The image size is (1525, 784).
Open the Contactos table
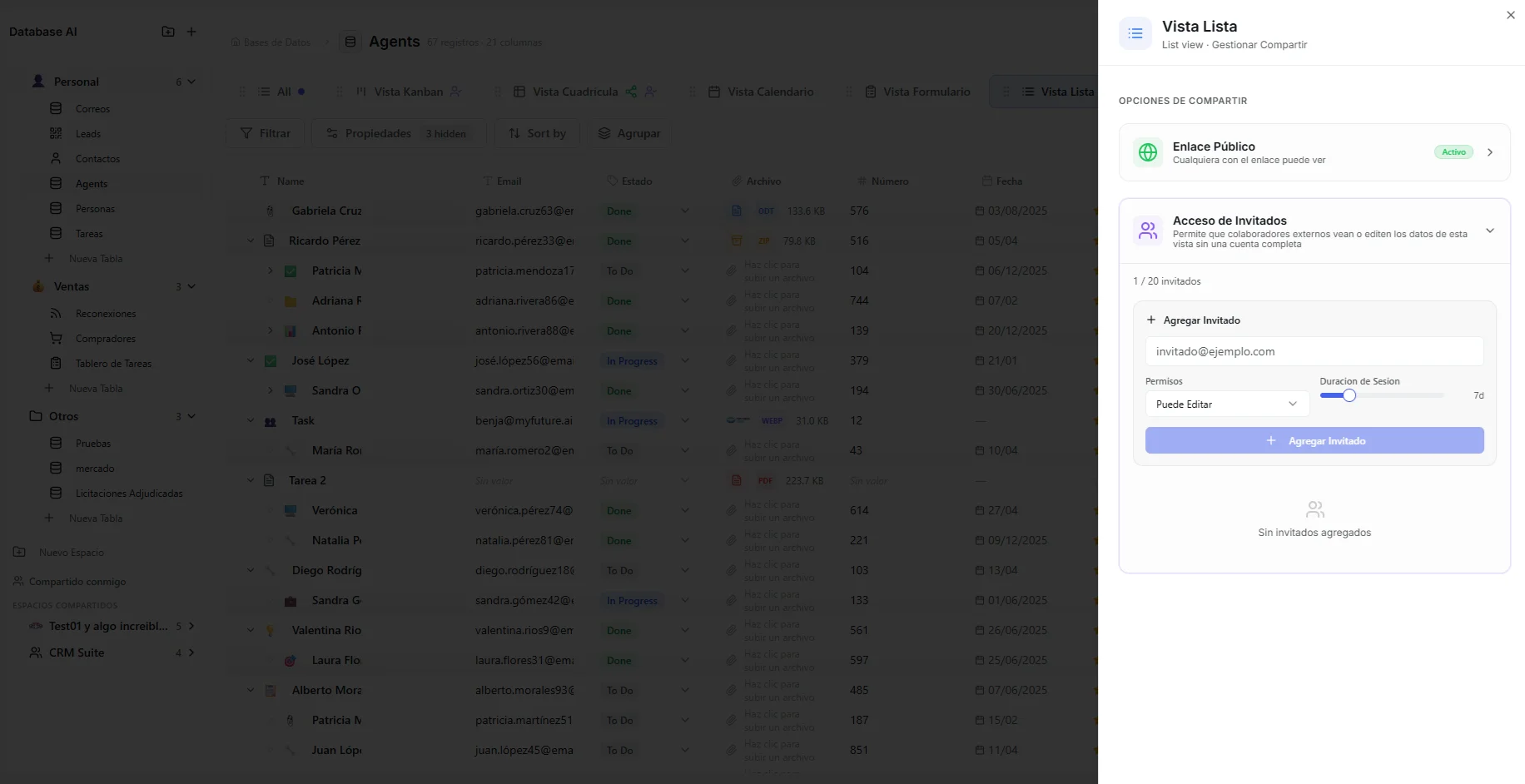tap(97, 159)
